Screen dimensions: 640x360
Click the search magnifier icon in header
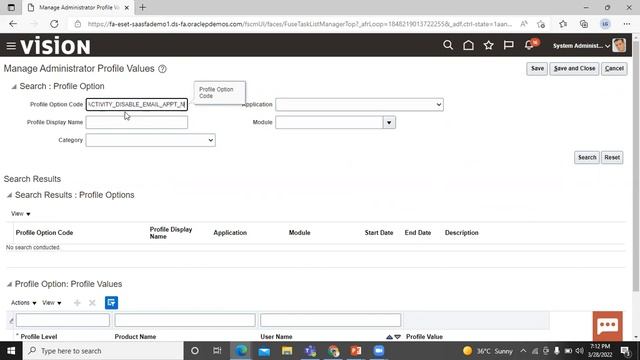pyautogui.click(x=448, y=45)
